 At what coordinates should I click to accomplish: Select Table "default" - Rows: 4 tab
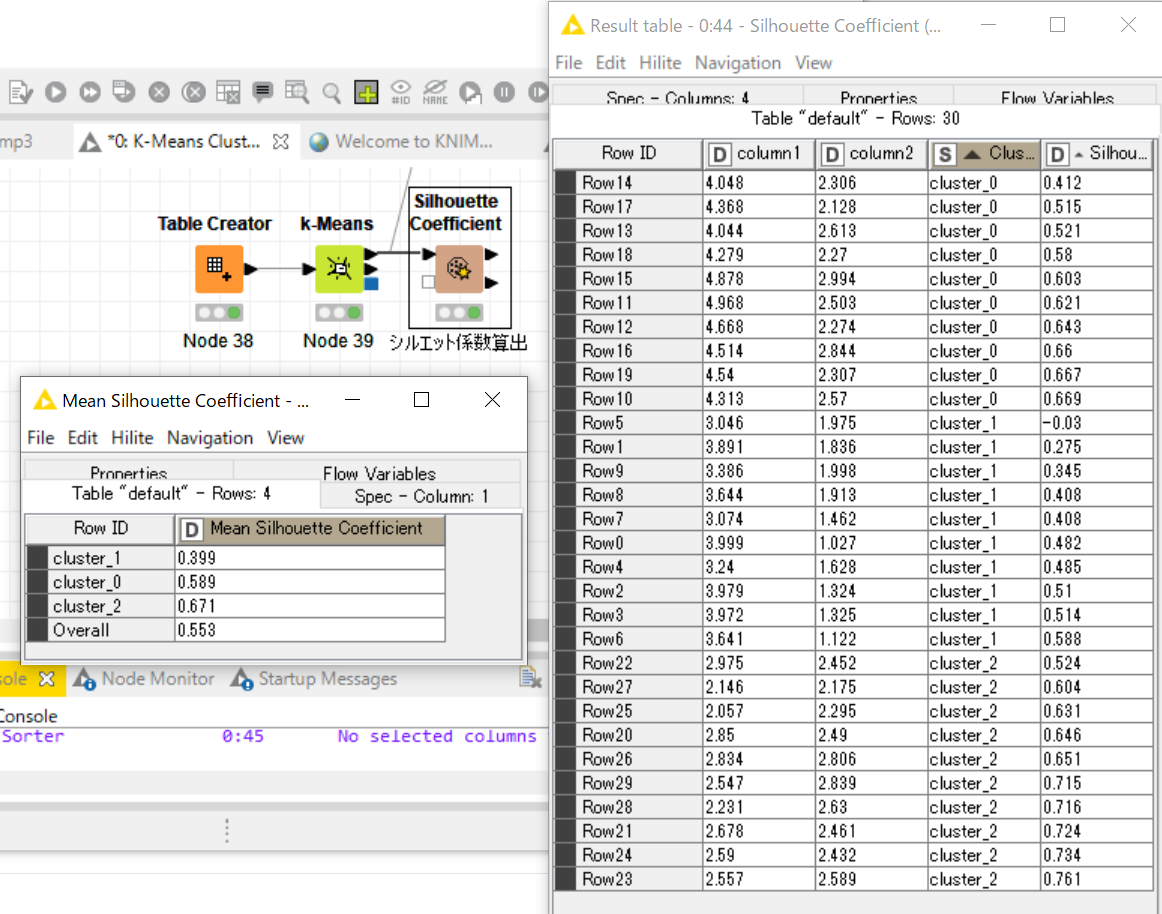(x=171, y=494)
